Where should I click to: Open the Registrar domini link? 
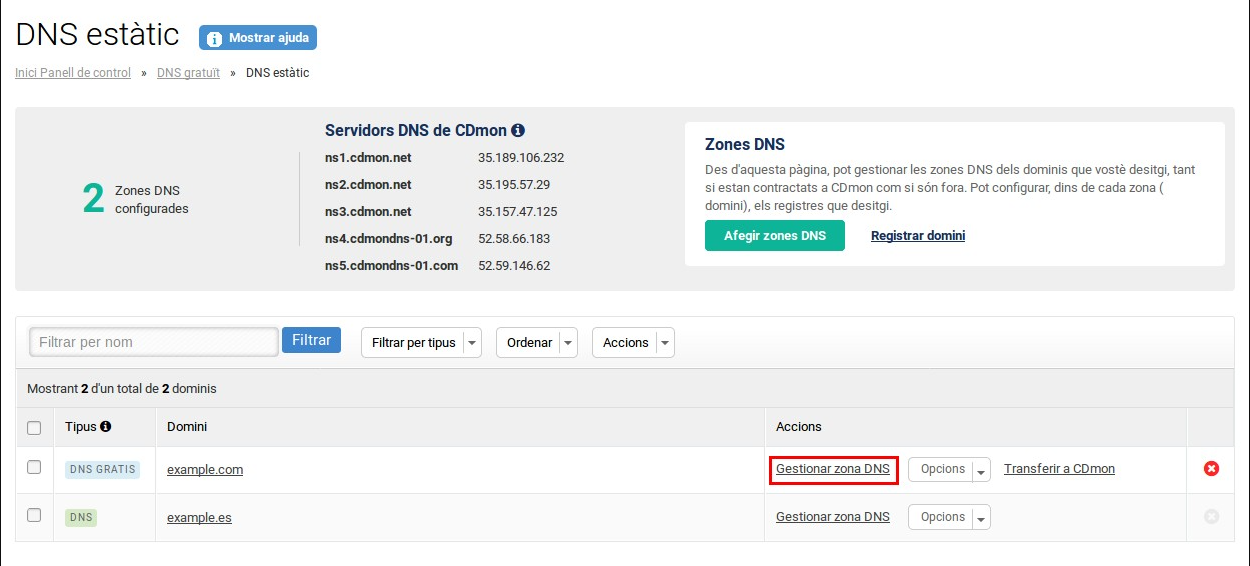pos(918,236)
